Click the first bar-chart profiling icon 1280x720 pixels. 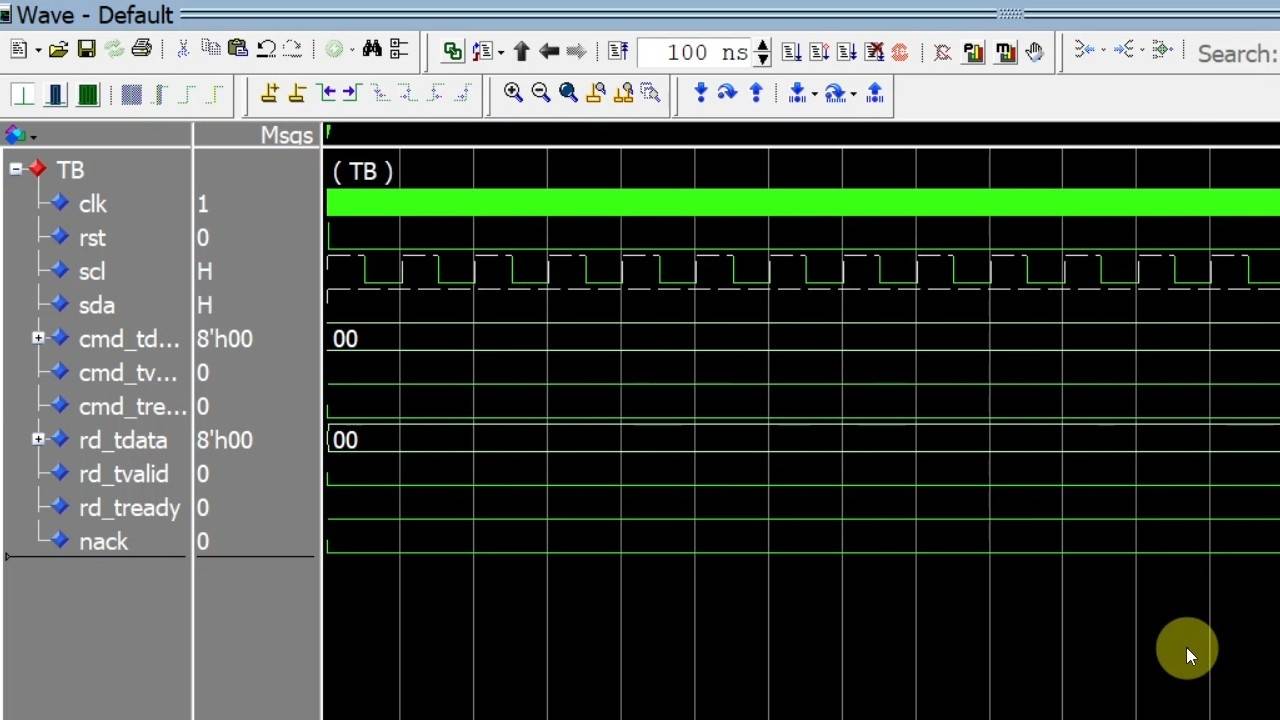pyautogui.click(x=972, y=52)
